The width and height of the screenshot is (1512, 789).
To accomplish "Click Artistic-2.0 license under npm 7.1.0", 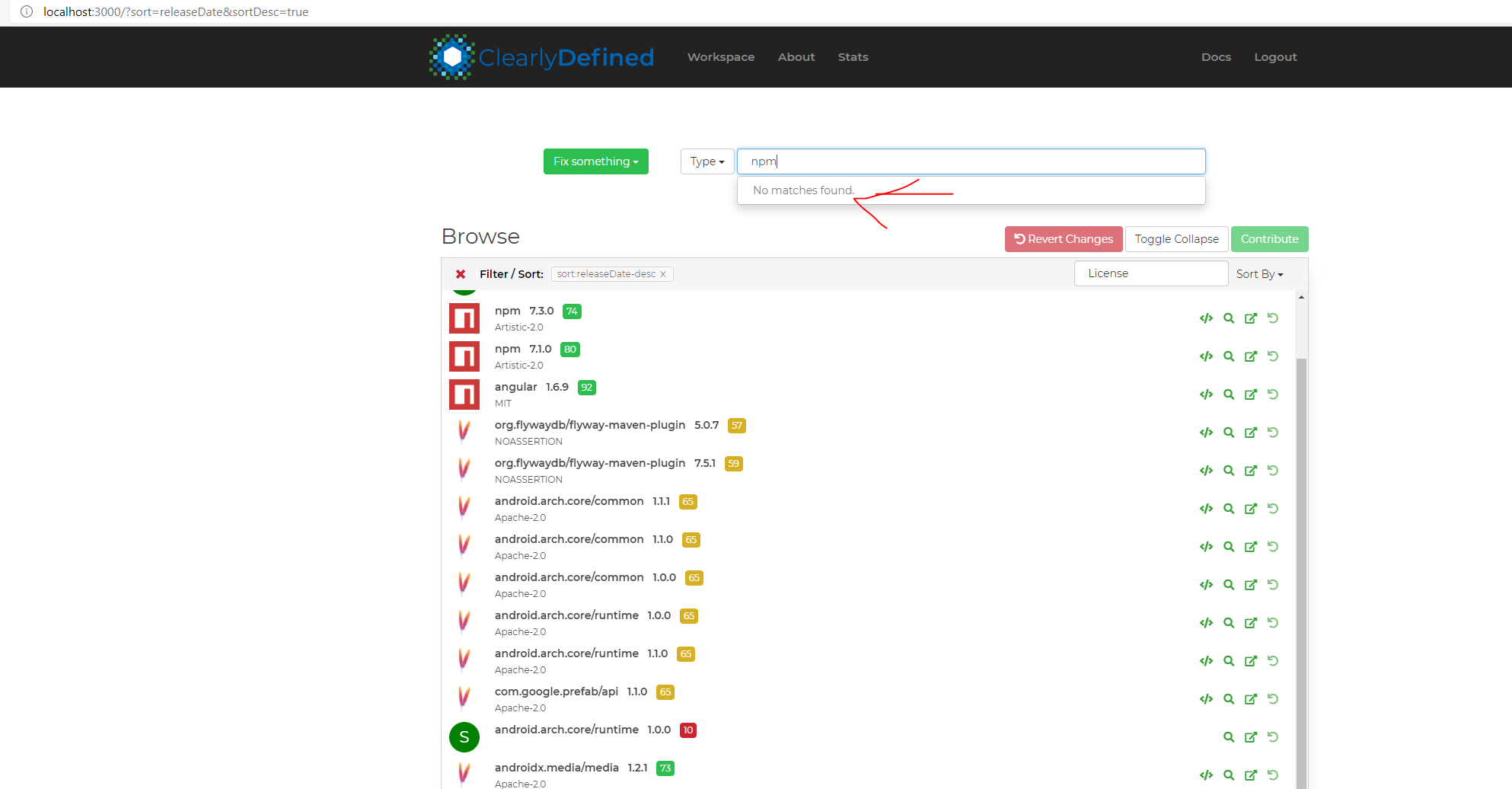I will [519, 366].
